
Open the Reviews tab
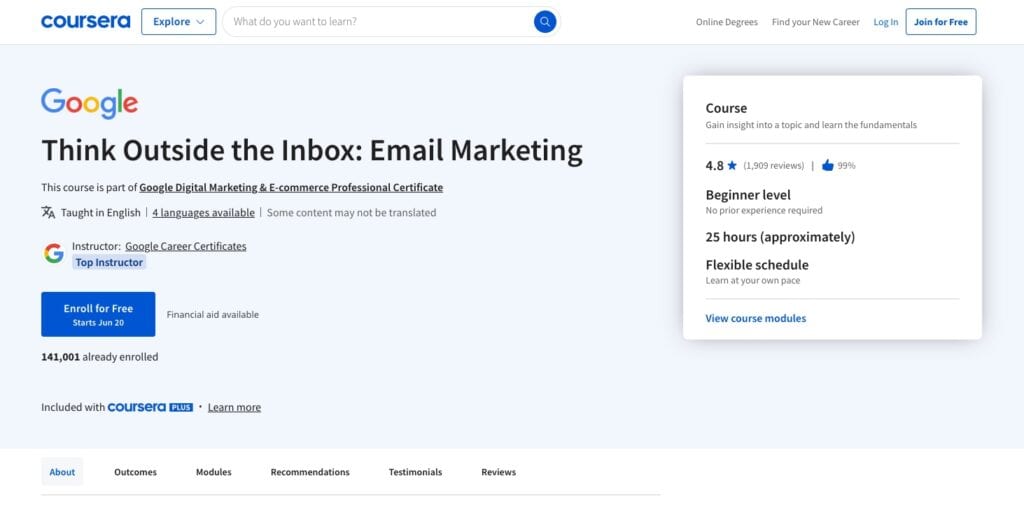[x=498, y=472]
